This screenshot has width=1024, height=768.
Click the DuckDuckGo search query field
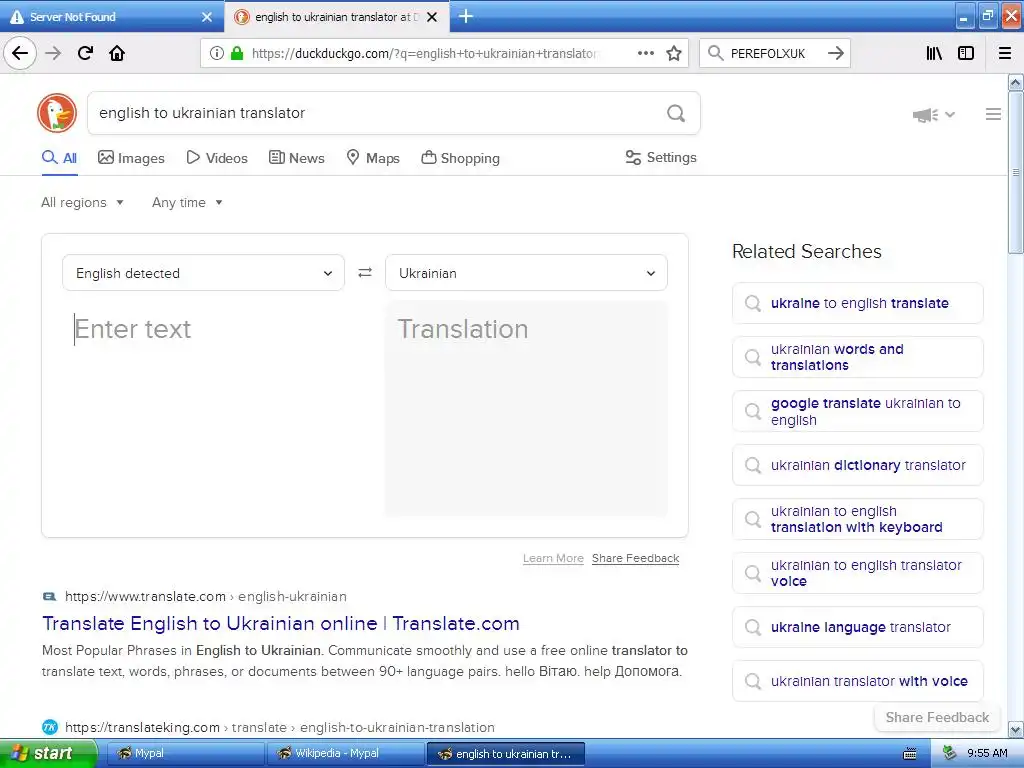(x=379, y=113)
